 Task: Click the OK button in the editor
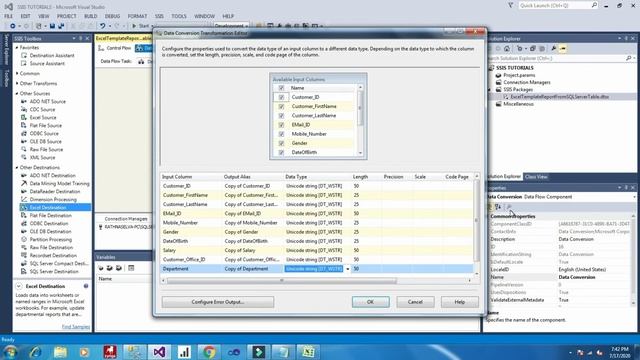[371, 302]
